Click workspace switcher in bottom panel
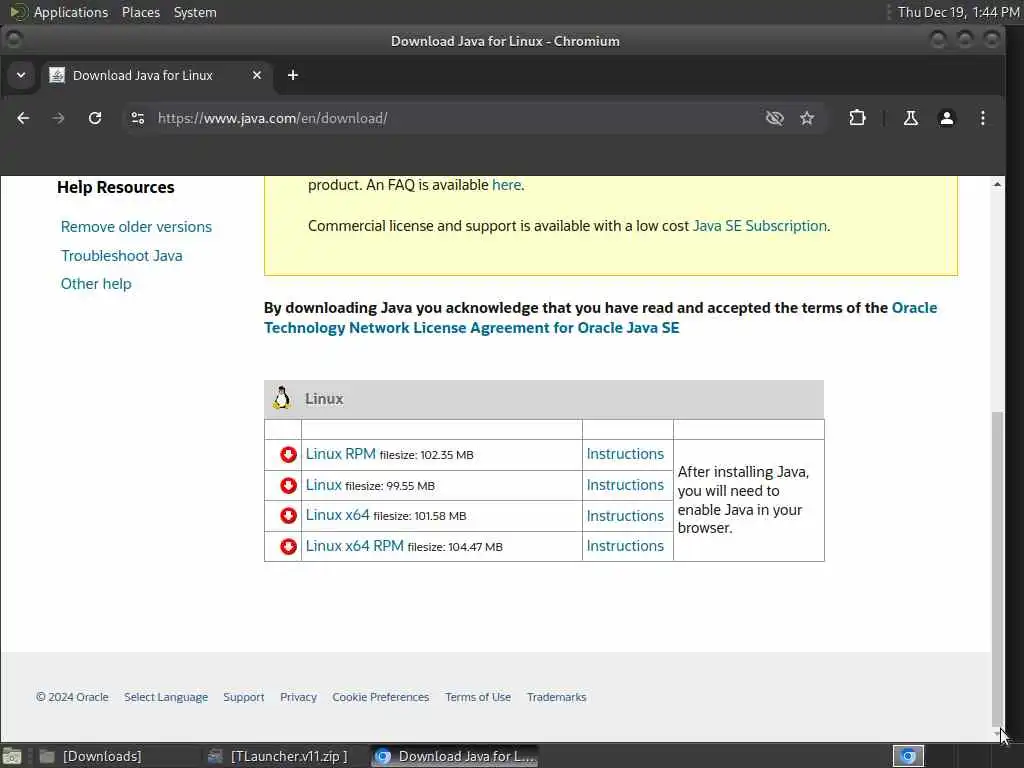The image size is (1024, 768). 908,756
